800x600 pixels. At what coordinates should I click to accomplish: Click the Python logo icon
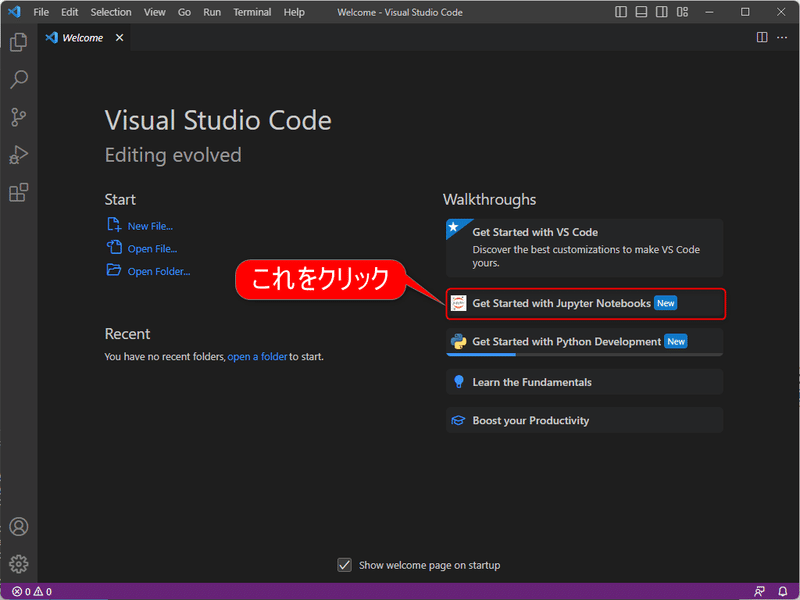459,341
